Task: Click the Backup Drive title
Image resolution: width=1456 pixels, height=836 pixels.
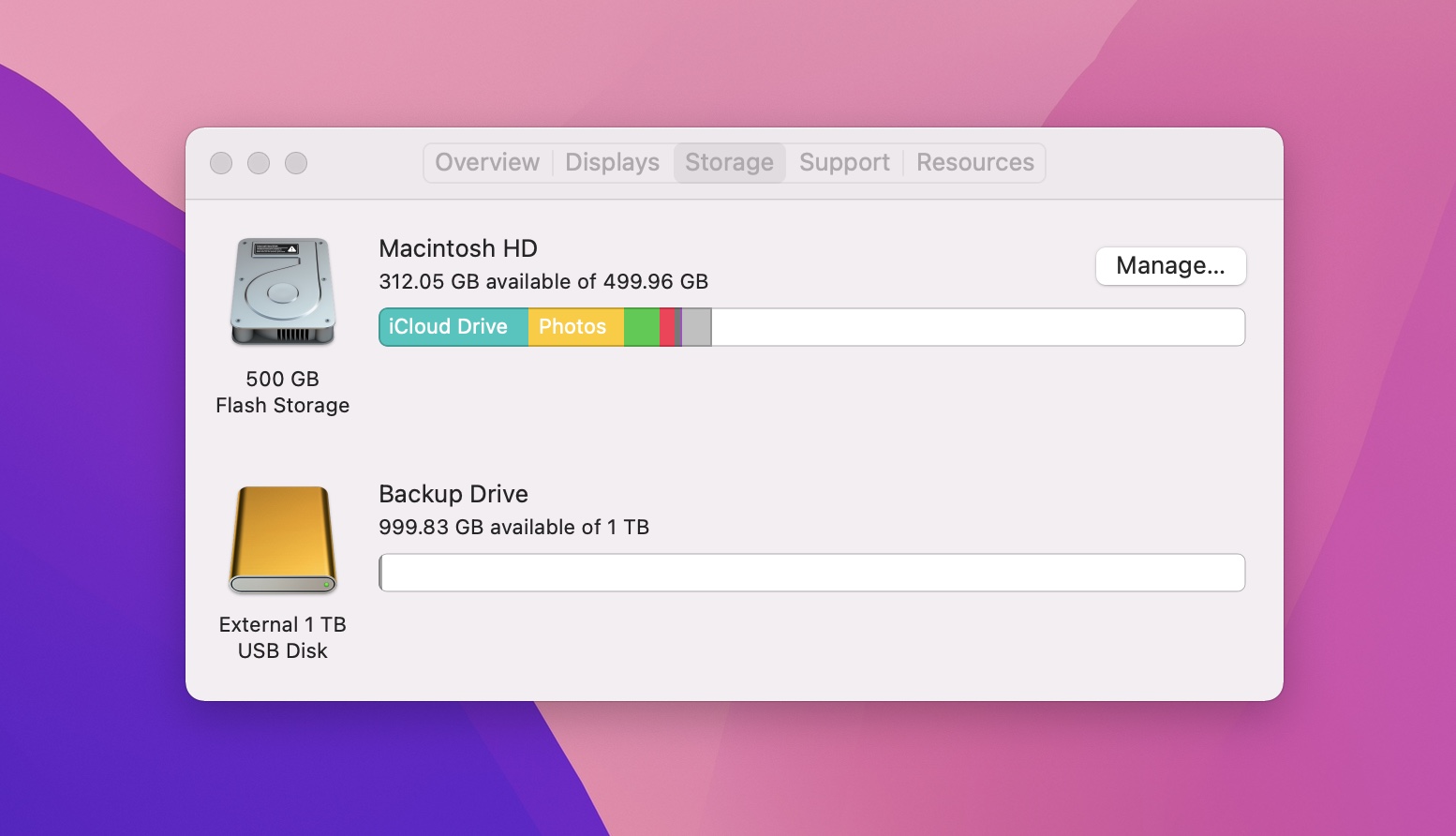Action: (x=453, y=494)
